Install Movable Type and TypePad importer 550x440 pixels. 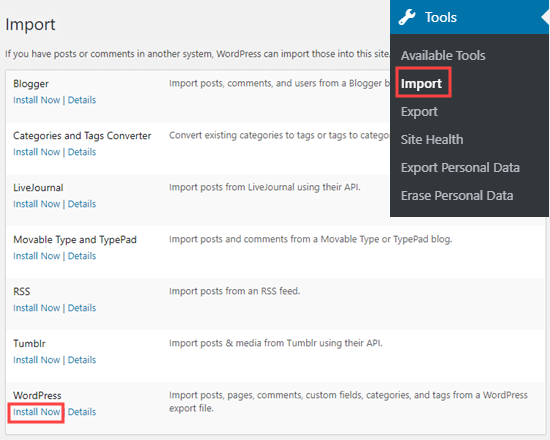point(36,256)
